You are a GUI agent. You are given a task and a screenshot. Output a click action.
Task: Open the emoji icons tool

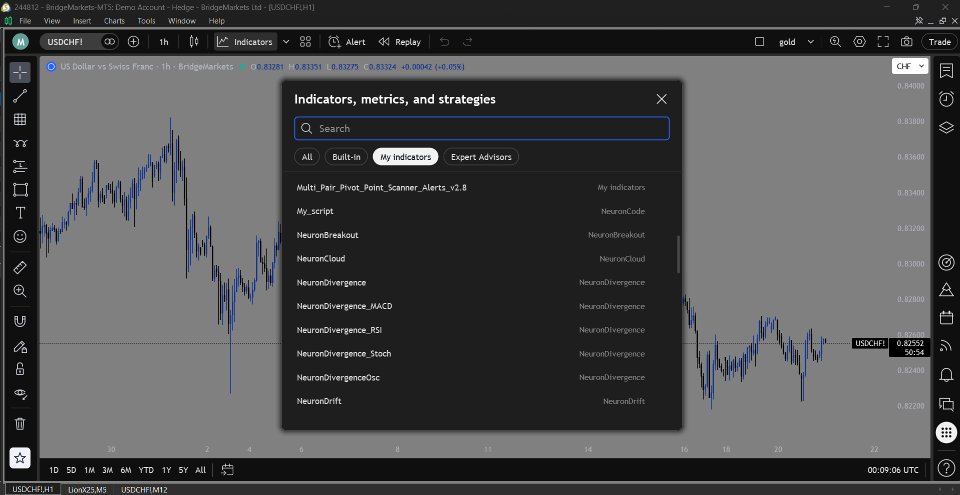20,236
